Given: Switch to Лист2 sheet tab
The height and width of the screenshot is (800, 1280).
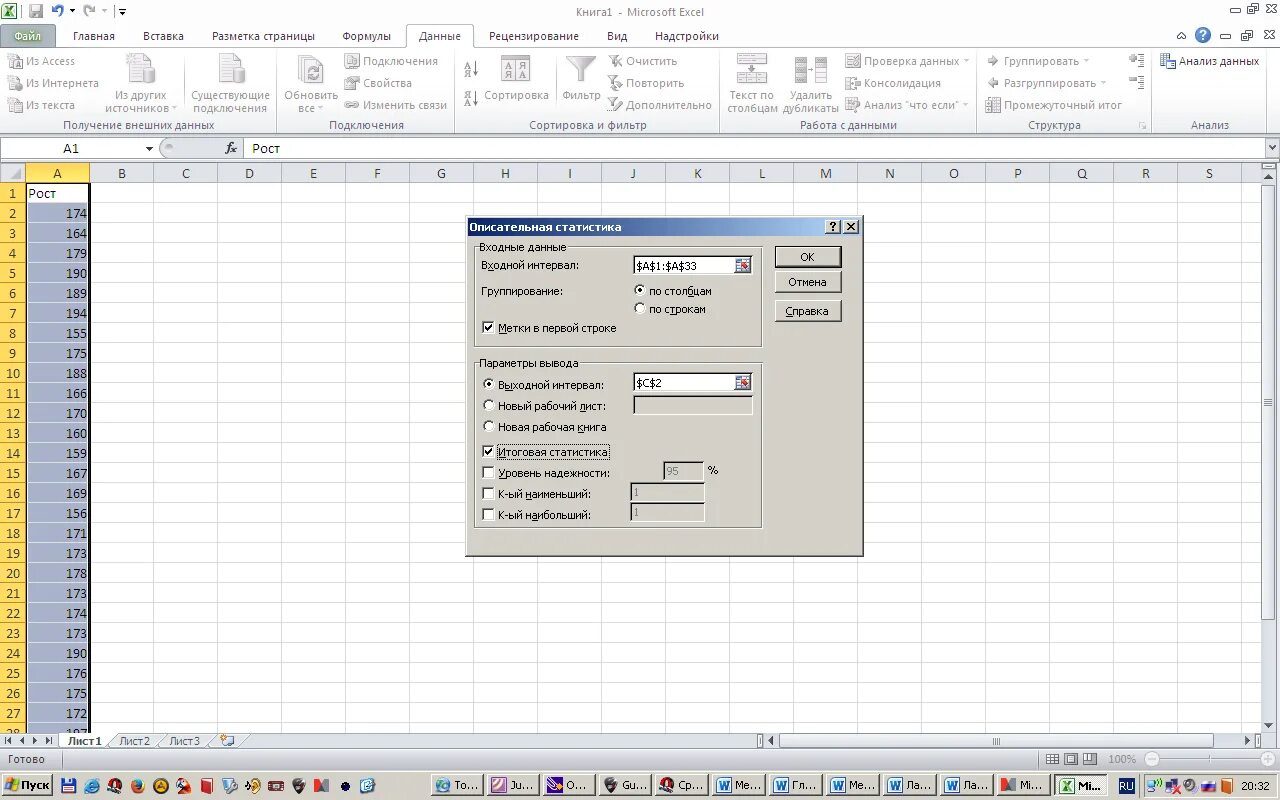Looking at the screenshot, I should 134,741.
